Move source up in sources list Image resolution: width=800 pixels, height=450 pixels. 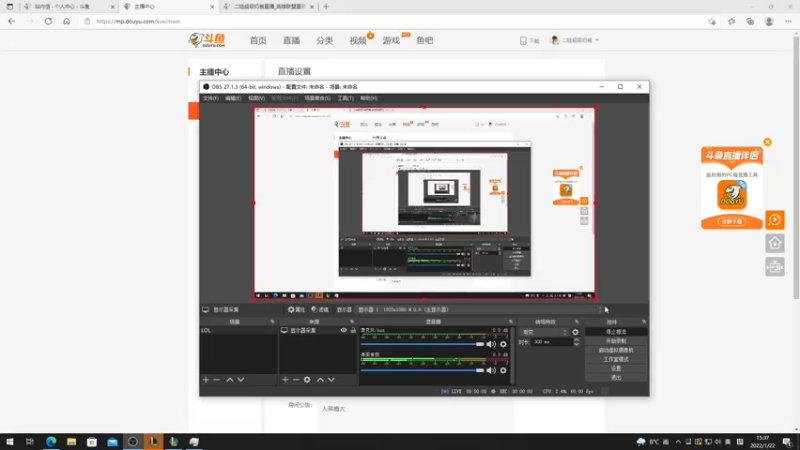click(320, 380)
